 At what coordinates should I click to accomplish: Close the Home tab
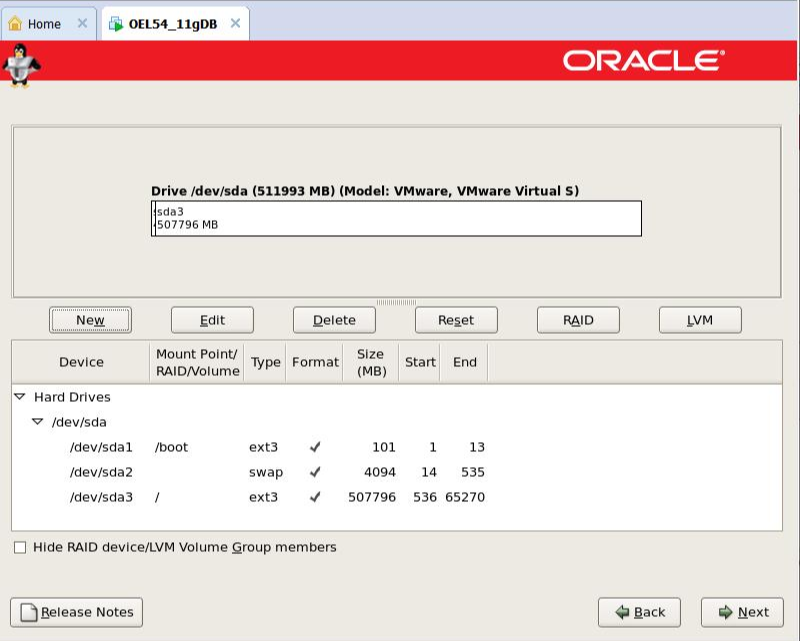(82, 23)
